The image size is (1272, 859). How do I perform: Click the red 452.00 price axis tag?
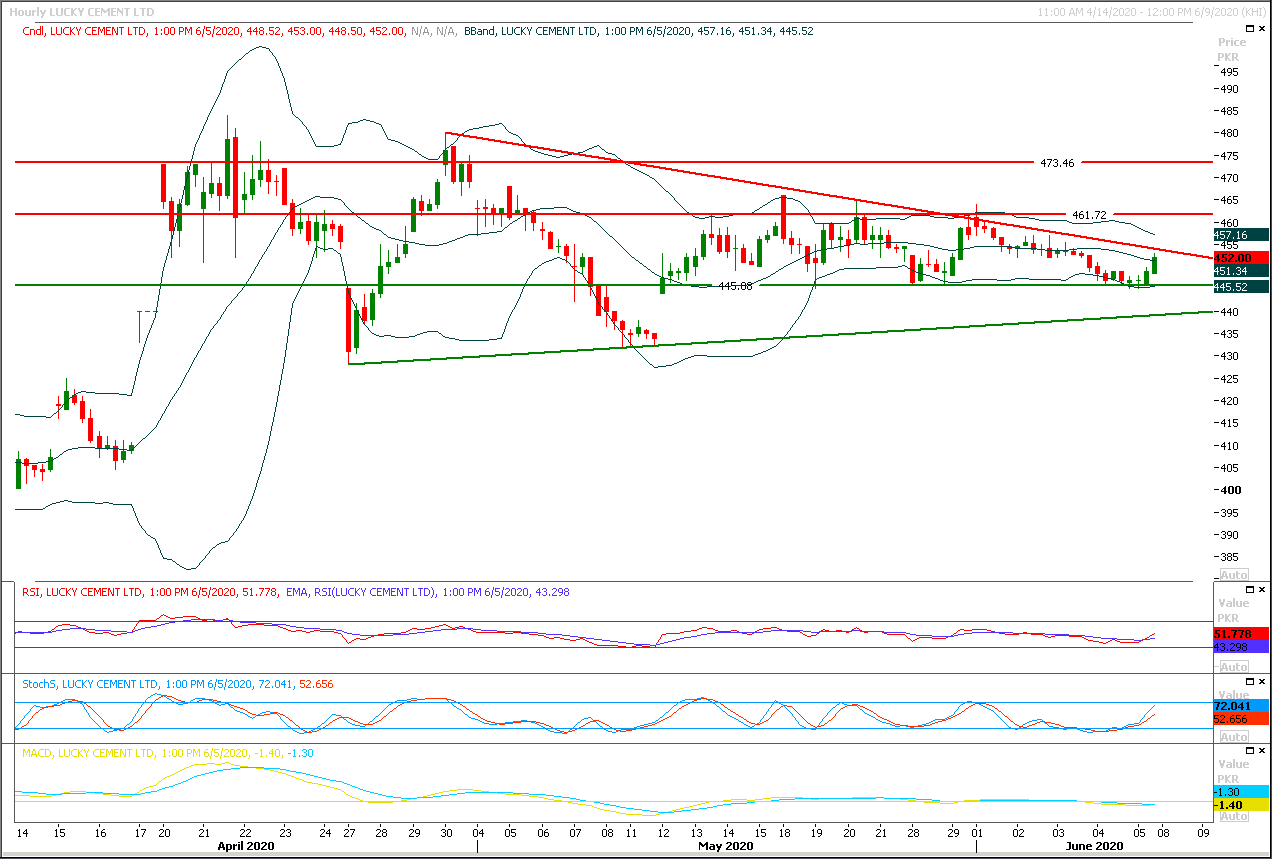1241,256
